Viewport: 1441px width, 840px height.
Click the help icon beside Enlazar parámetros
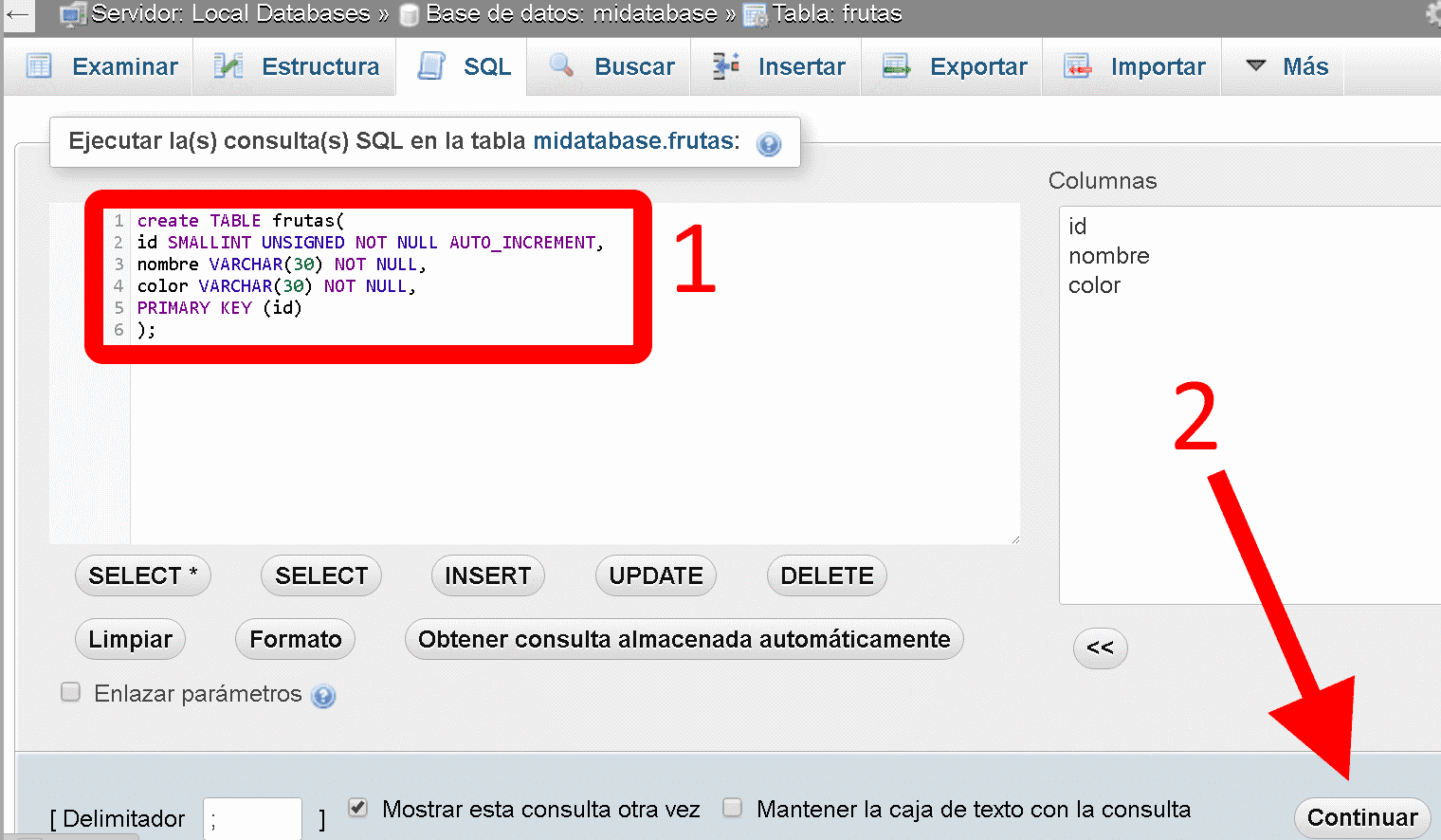click(x=323, y=695)
